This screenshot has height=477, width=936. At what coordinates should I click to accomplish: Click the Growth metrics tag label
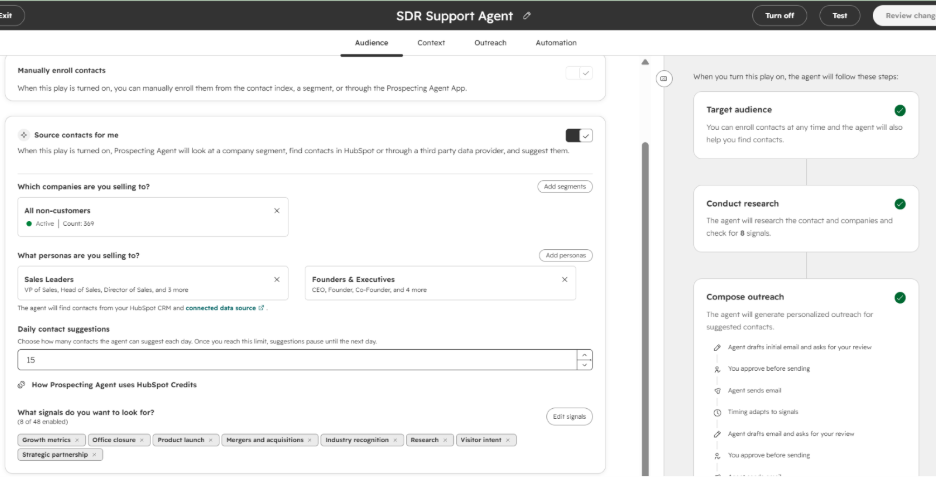(47, 440)
